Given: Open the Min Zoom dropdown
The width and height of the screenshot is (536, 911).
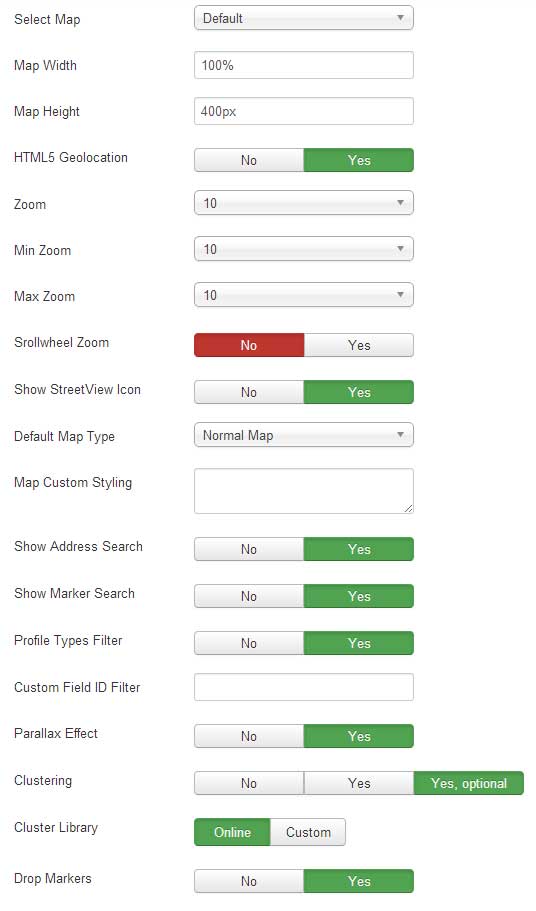Looking at the screenshot, I should pos(304,249).
